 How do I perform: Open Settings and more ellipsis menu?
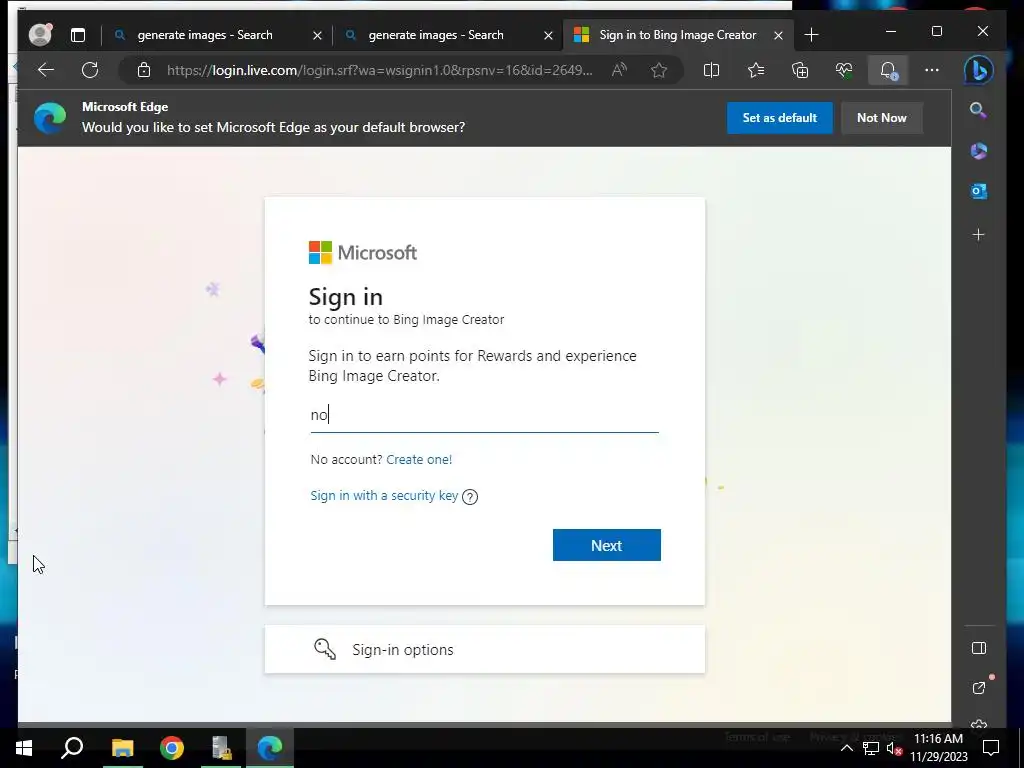pos(932,70)
